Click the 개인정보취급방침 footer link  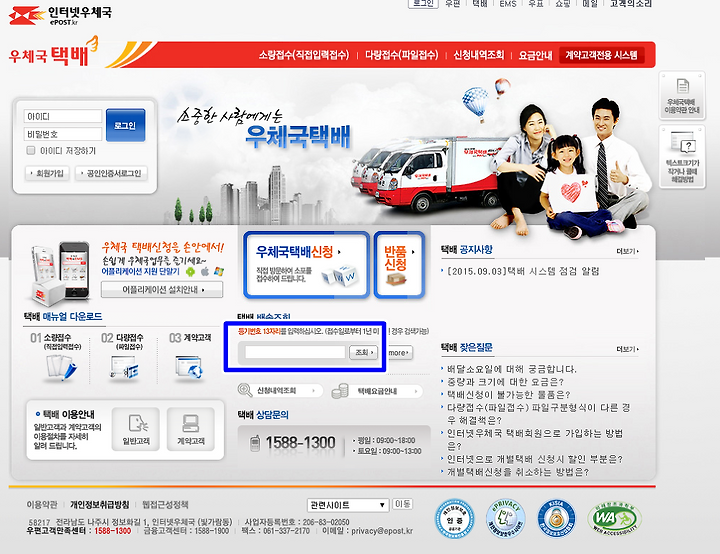pyautogui.click(x=100, y=504)
